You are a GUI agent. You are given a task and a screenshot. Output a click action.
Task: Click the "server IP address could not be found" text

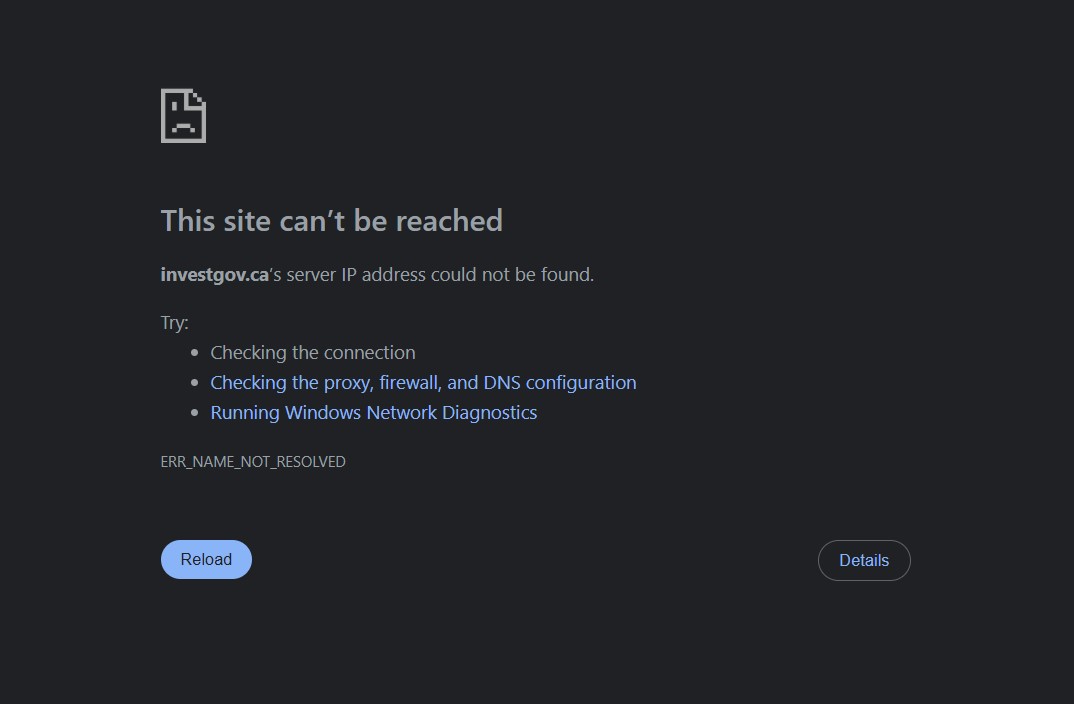[x=440, y=275]
